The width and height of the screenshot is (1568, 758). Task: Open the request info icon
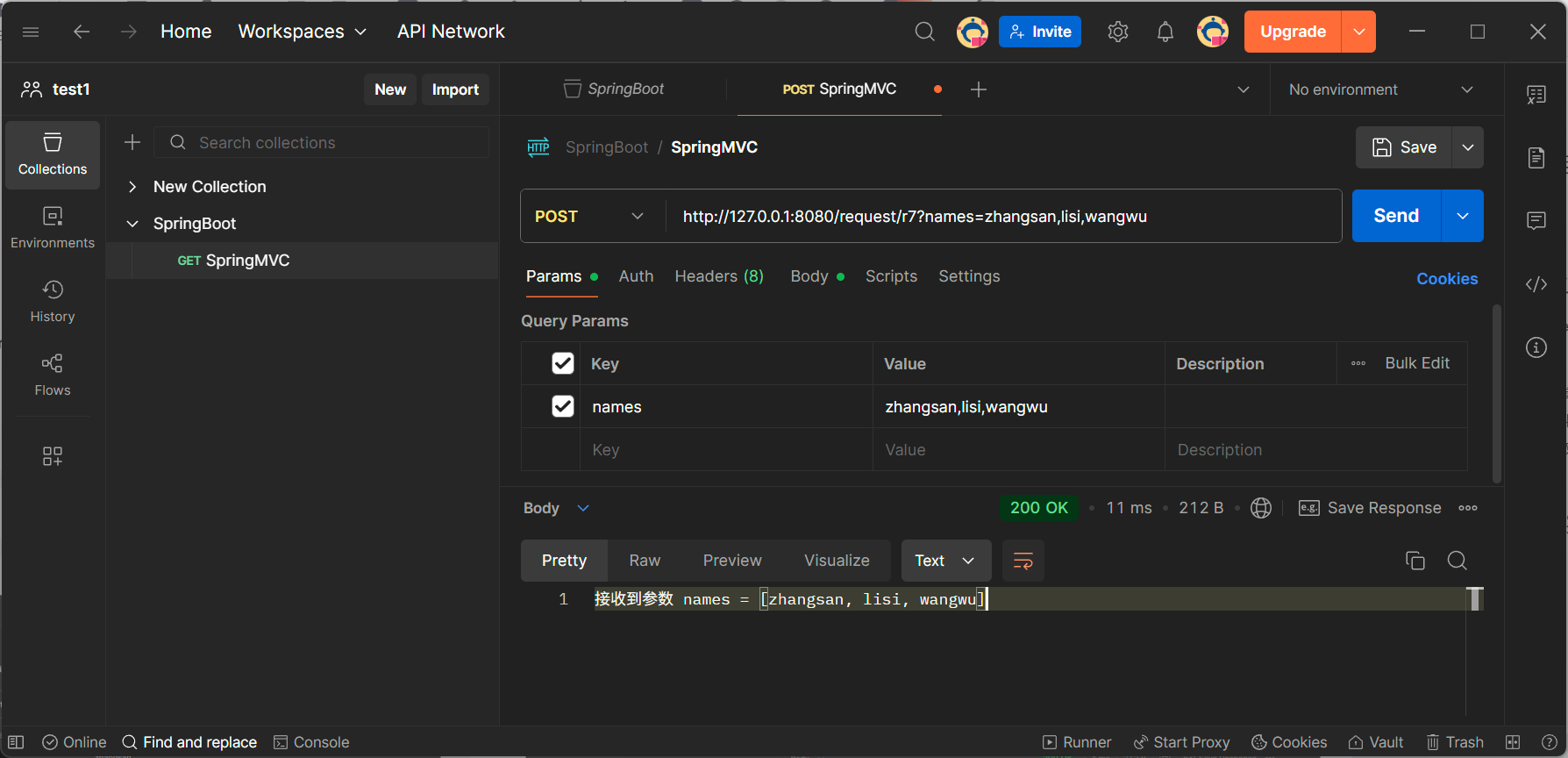pyautogui.click(x=1536, y=347)
